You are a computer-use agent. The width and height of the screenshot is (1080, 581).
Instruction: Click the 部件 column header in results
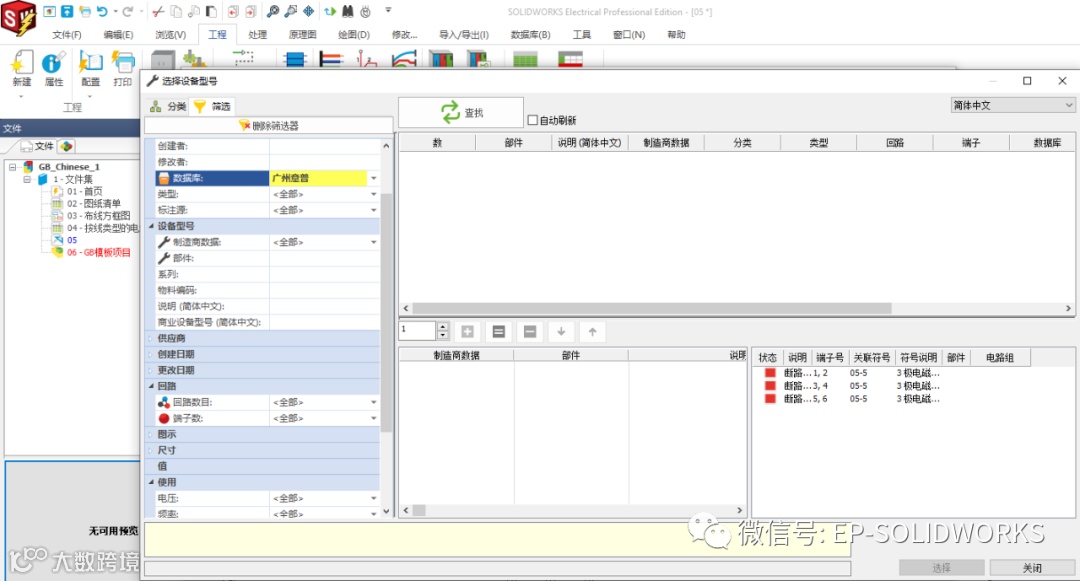(x=513, y=142)
